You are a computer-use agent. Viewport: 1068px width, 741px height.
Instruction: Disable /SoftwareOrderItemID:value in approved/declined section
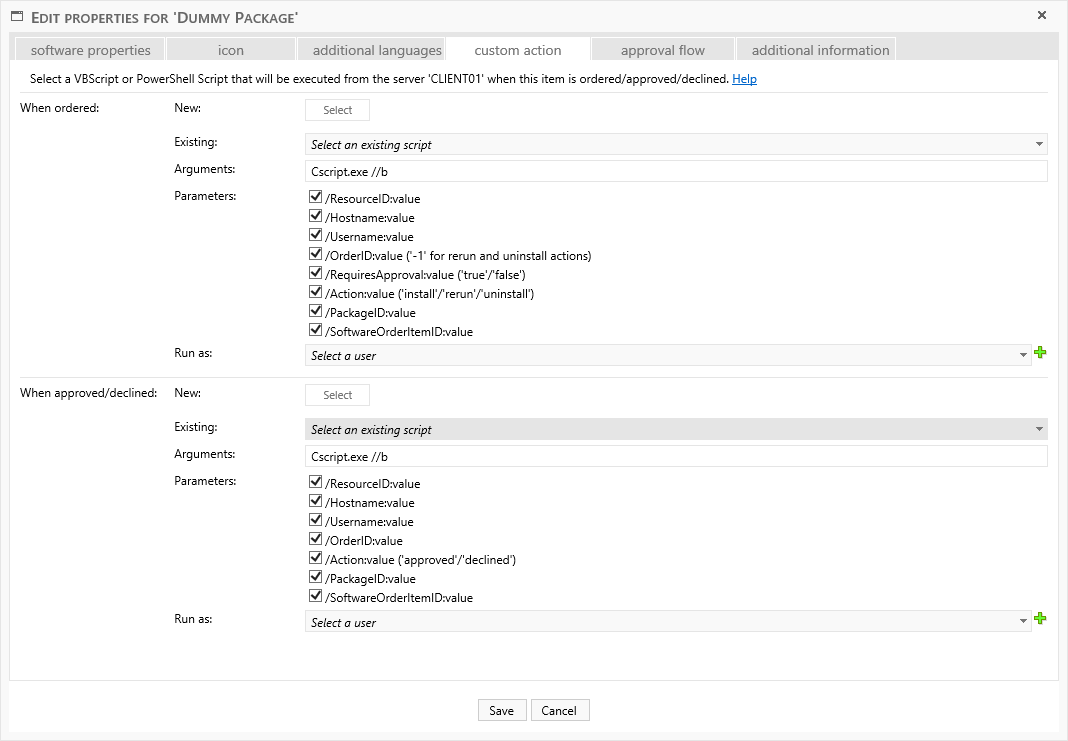tap(316, 597)
